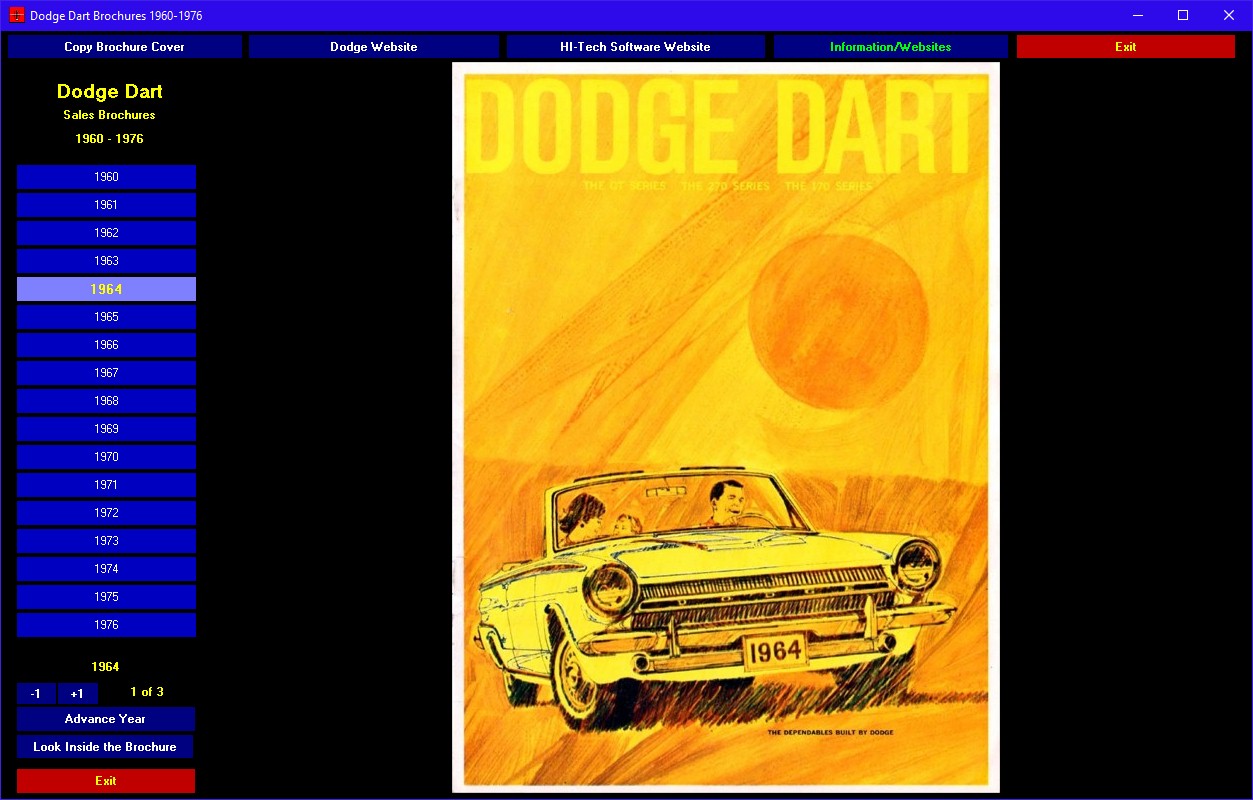Image resolution: width=1253 pixels, height=800 pixels.
Task: Open the Dodge Website link button
Action: tap(374, 47)
